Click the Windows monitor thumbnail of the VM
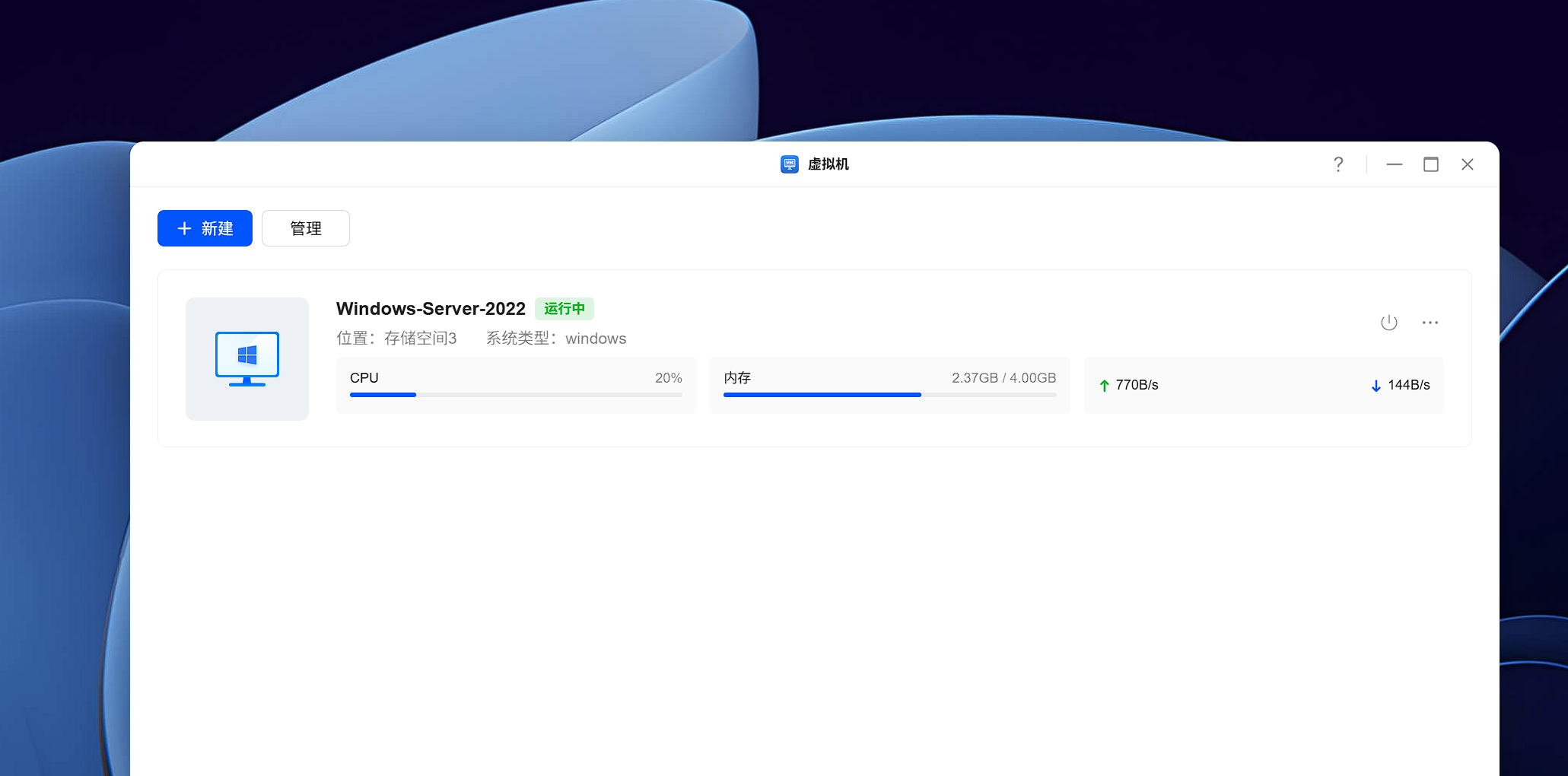1568x776 pixels. pos(247,359)
